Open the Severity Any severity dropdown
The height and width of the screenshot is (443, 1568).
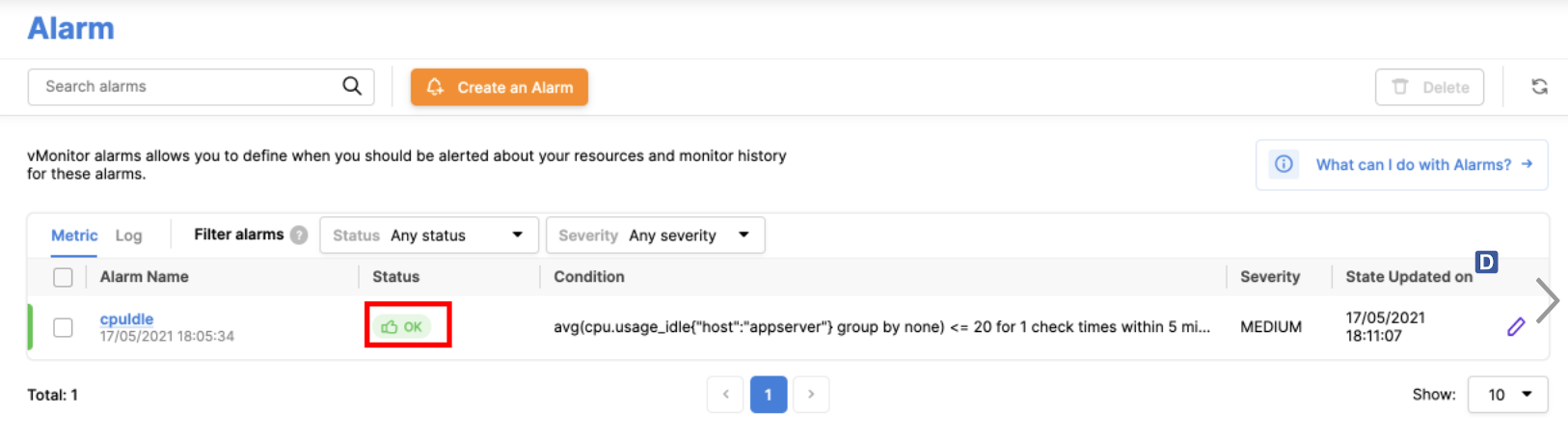655,235
